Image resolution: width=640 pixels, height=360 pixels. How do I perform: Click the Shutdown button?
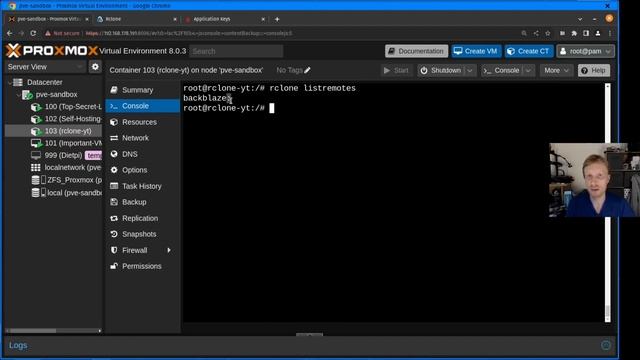point(441,70)
